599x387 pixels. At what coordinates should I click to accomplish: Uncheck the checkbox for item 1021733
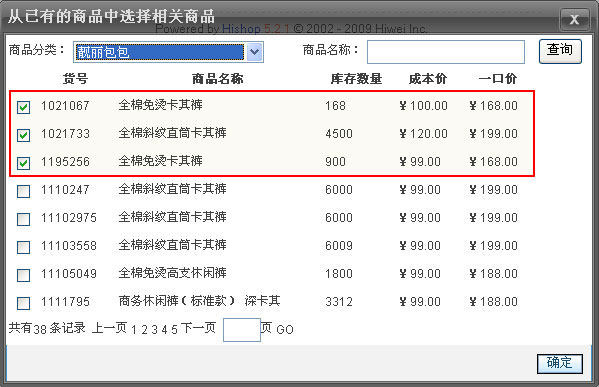23,135
